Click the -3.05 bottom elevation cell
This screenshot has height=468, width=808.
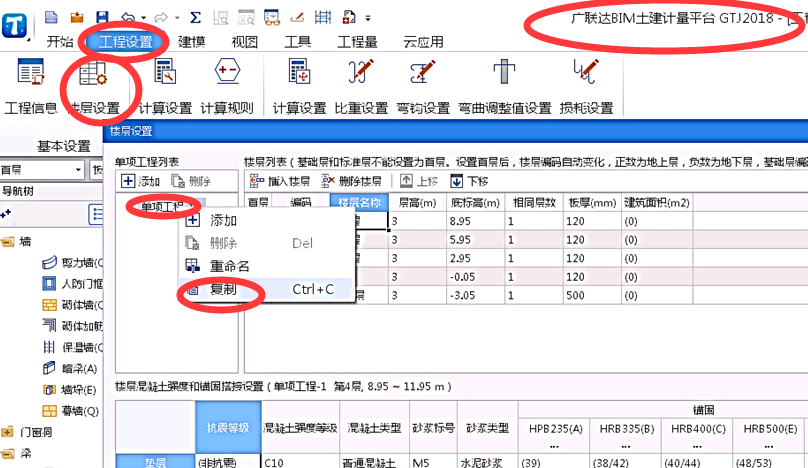click(476, 295)
